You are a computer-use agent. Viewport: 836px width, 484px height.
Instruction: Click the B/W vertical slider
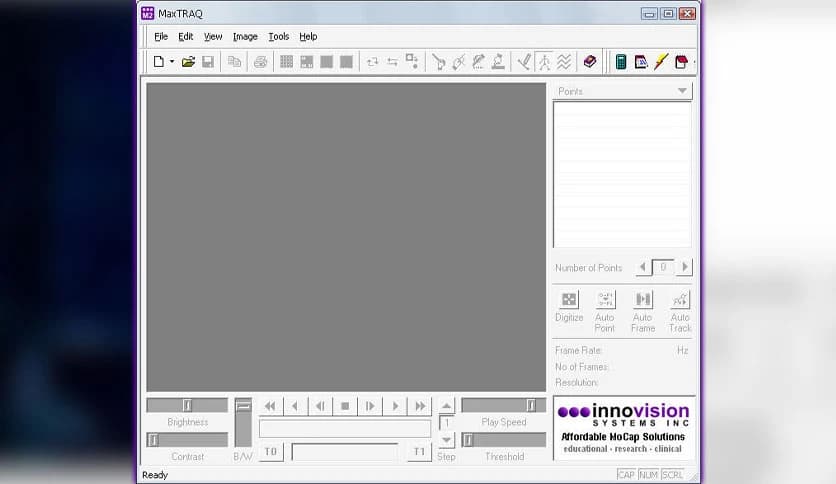click(x=243, y=422)
